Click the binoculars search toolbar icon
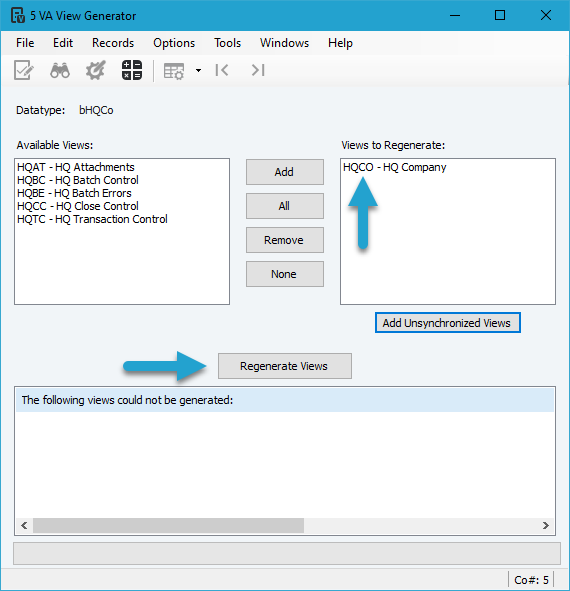Viewport: 570px width, 591px height. [x=60, y=70]
